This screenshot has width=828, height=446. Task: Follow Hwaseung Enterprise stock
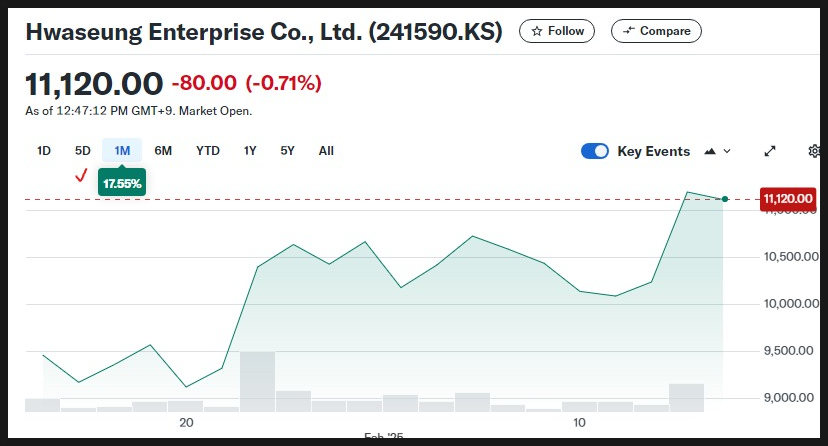click(x=557, y=31)
